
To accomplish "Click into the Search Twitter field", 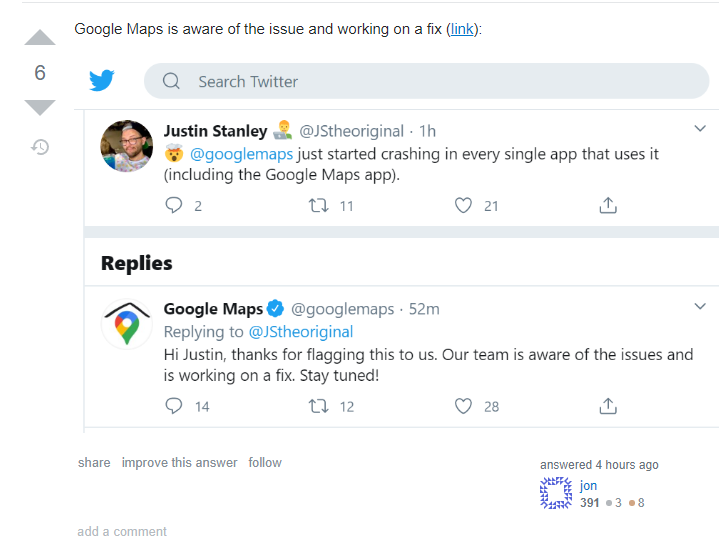I will (x=426, y=81).
